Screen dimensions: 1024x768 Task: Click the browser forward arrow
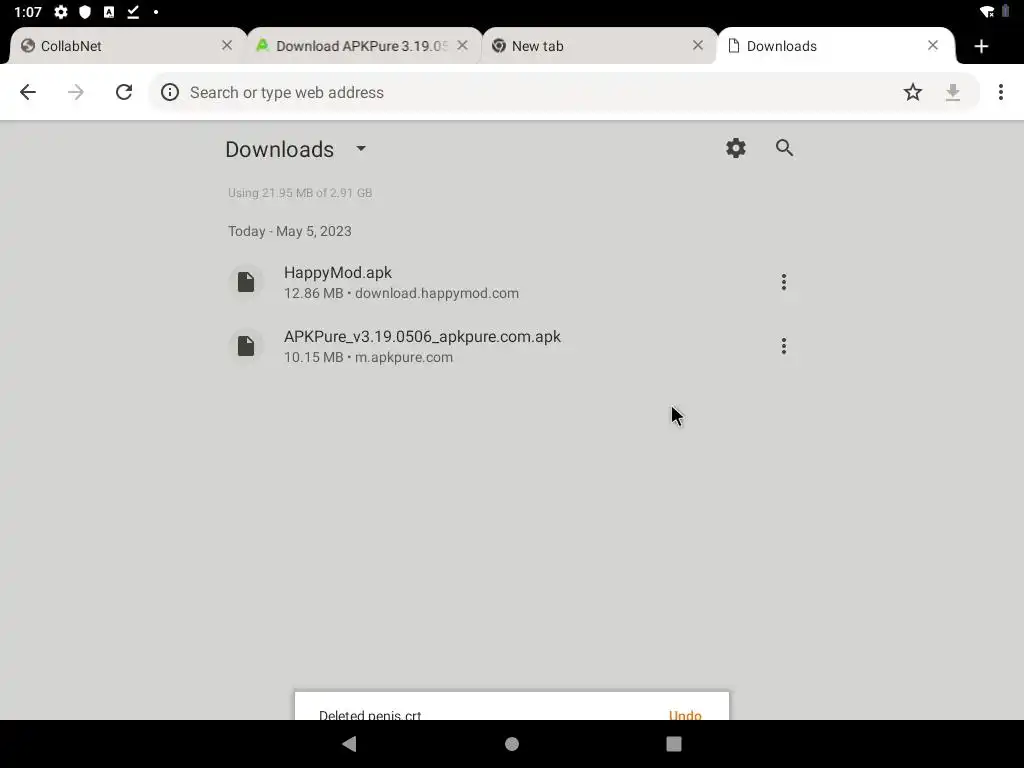point(76,92)
